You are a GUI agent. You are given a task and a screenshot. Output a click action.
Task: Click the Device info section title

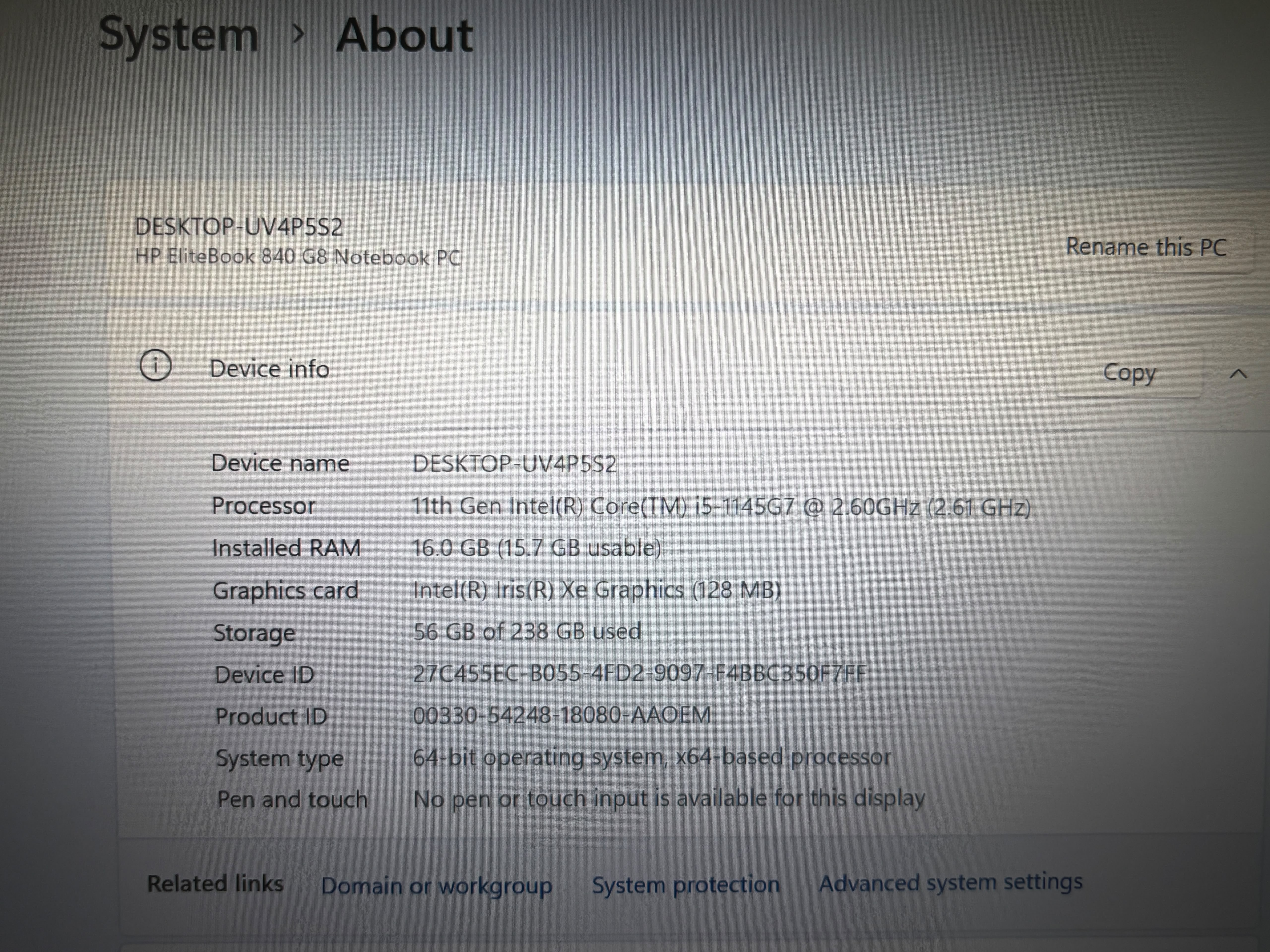(269, 368)
